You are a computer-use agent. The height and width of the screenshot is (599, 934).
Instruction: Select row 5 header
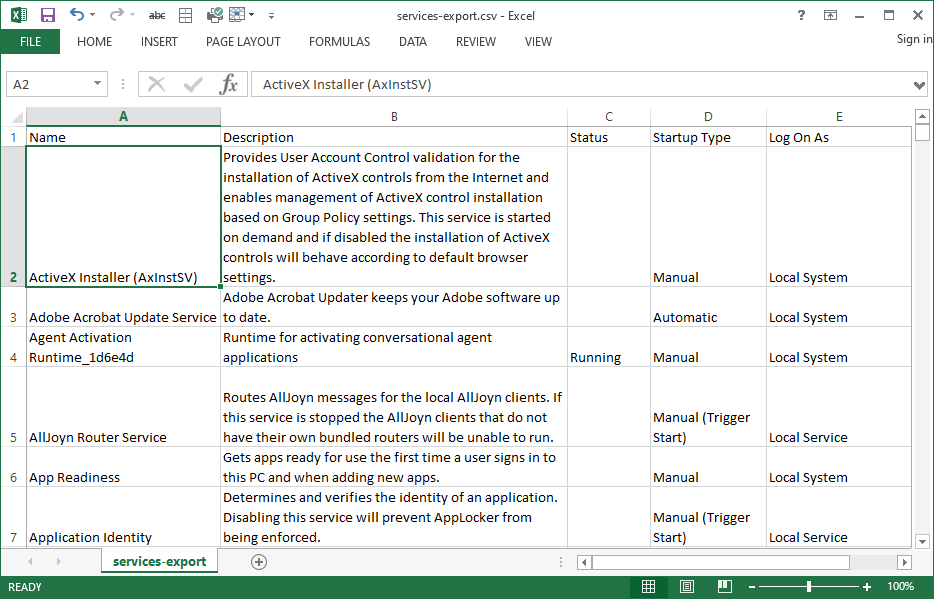click(13, 407)
